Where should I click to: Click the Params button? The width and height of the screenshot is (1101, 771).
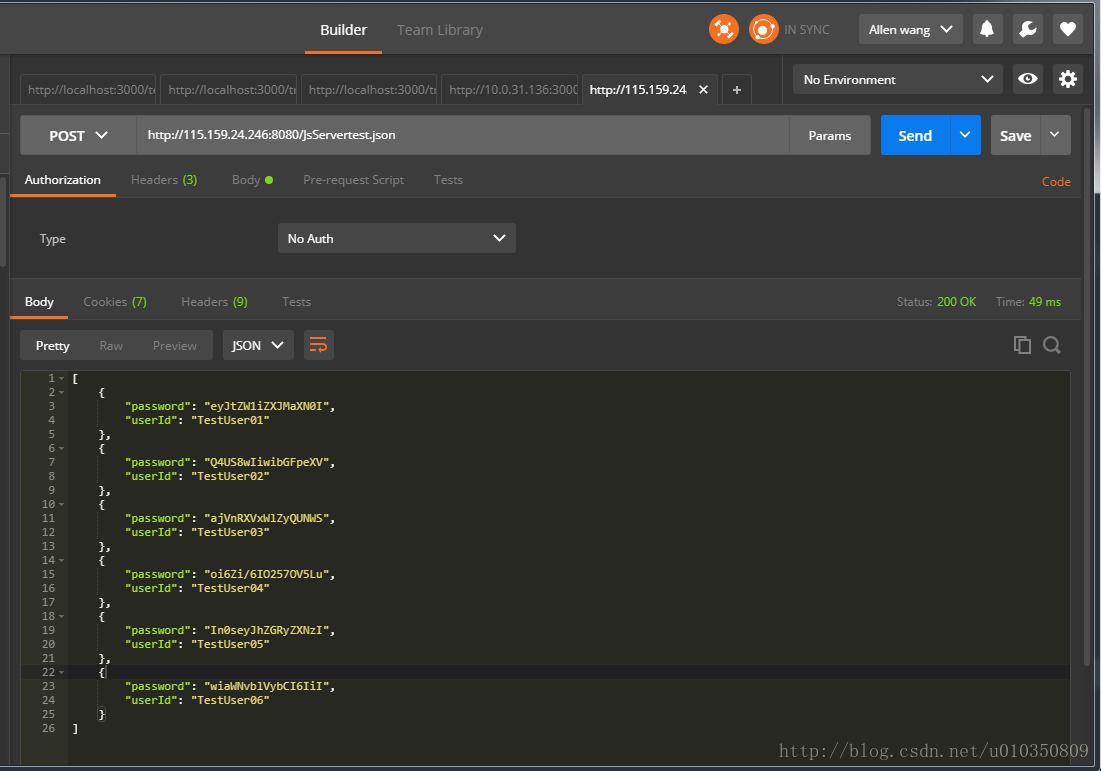tap(829, 136)
